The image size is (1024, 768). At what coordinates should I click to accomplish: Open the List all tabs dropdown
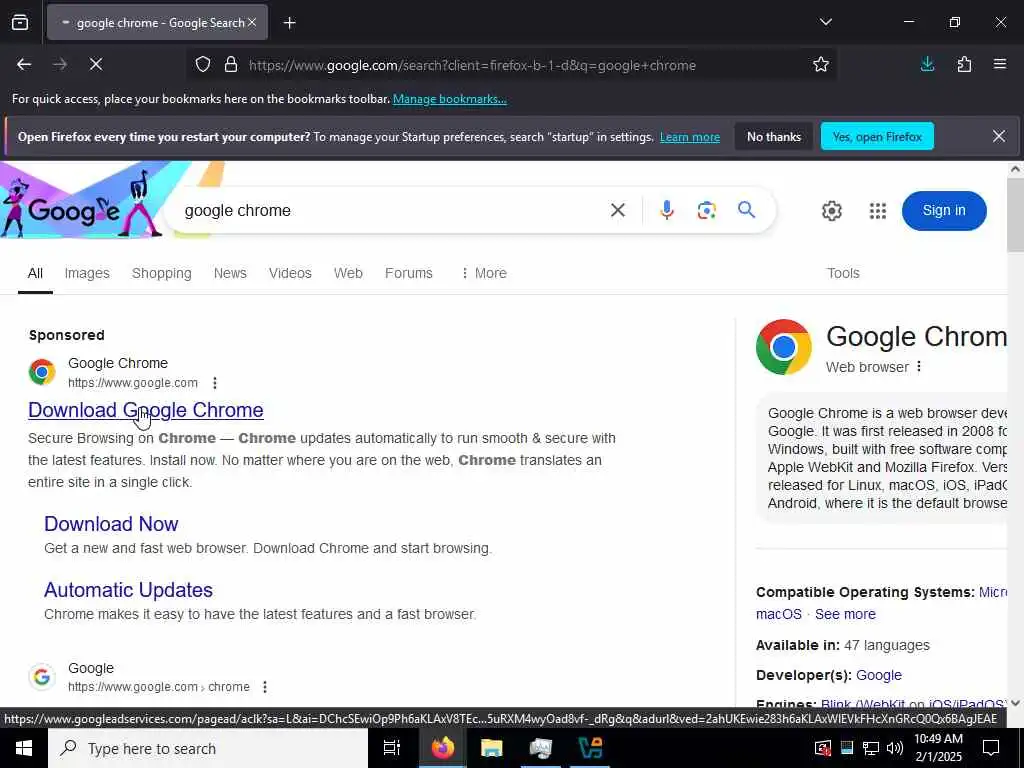[x=825, y=22]
